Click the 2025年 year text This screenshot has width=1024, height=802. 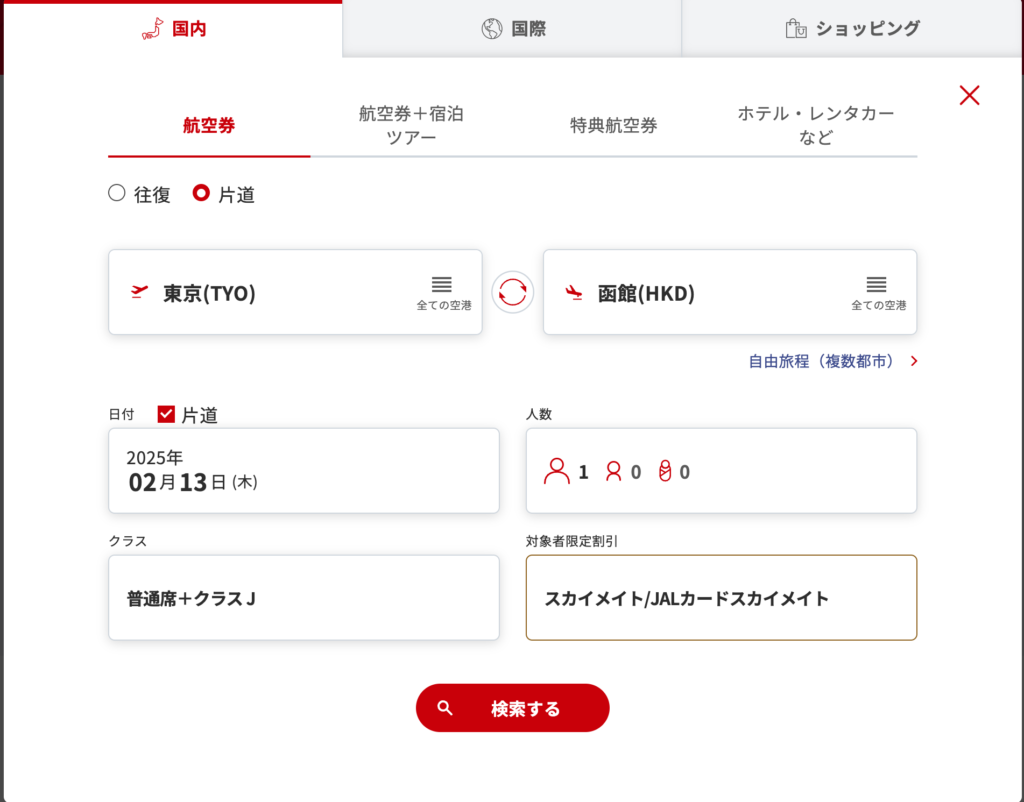[x=155, y=457]
